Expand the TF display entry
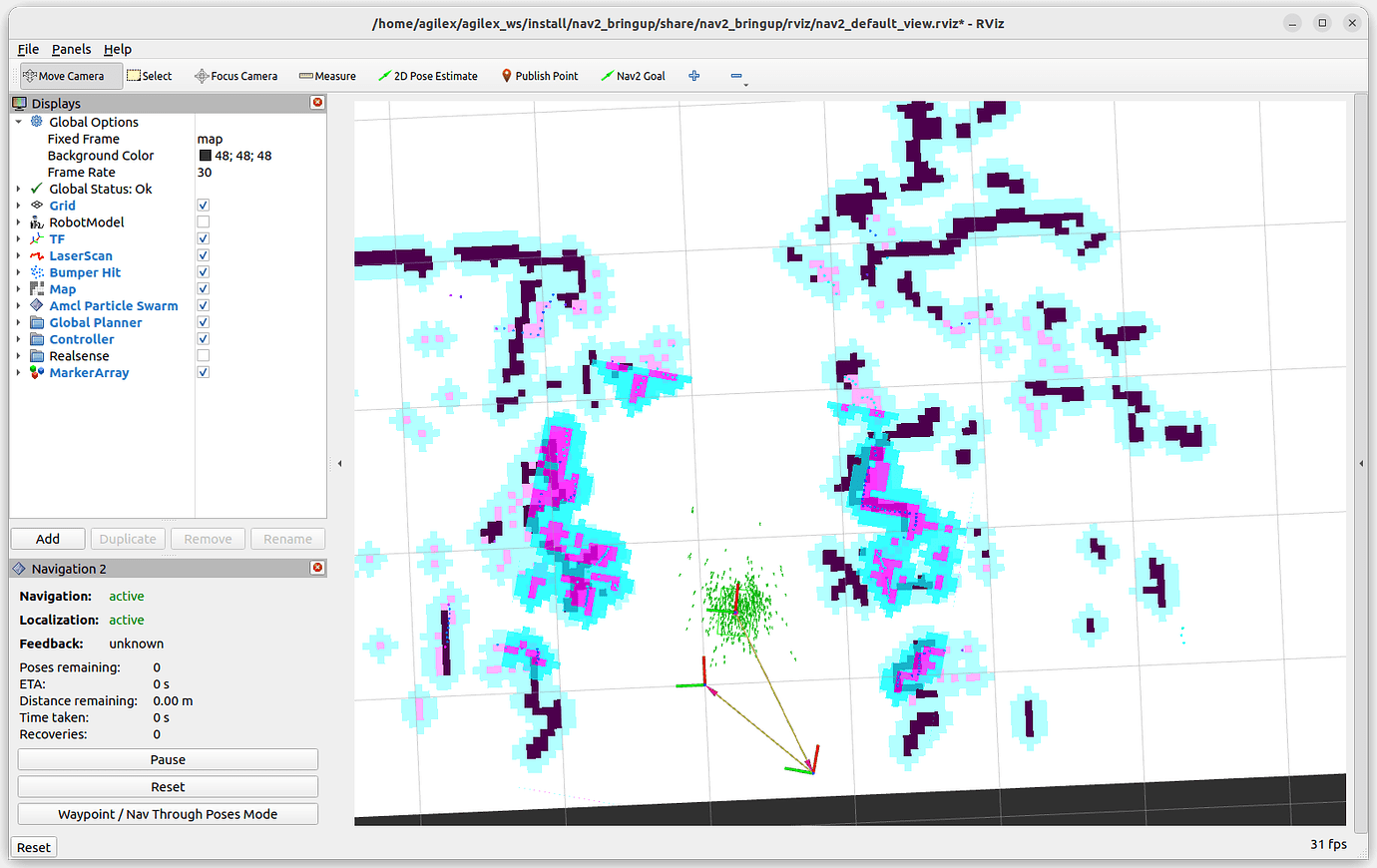This screenshot has height=868, width=1377. [18, 238]
